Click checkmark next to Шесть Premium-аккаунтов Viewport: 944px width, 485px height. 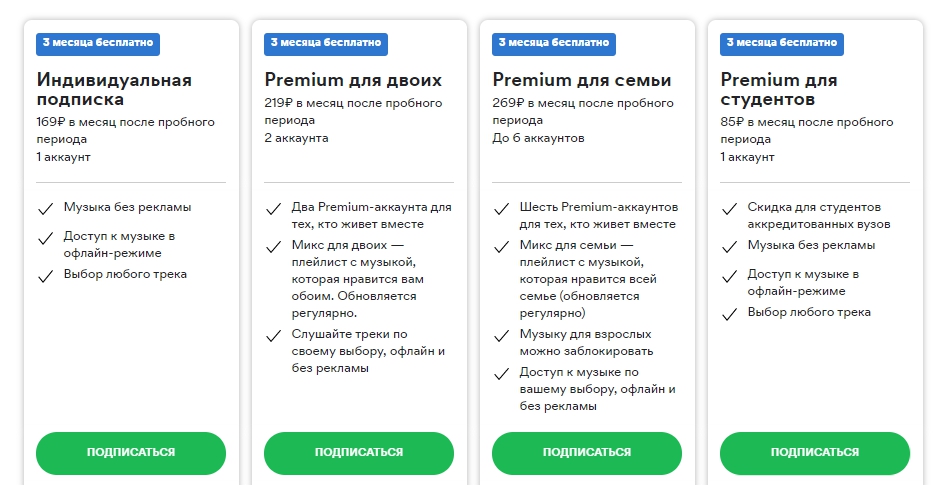[x=501, y=209]
